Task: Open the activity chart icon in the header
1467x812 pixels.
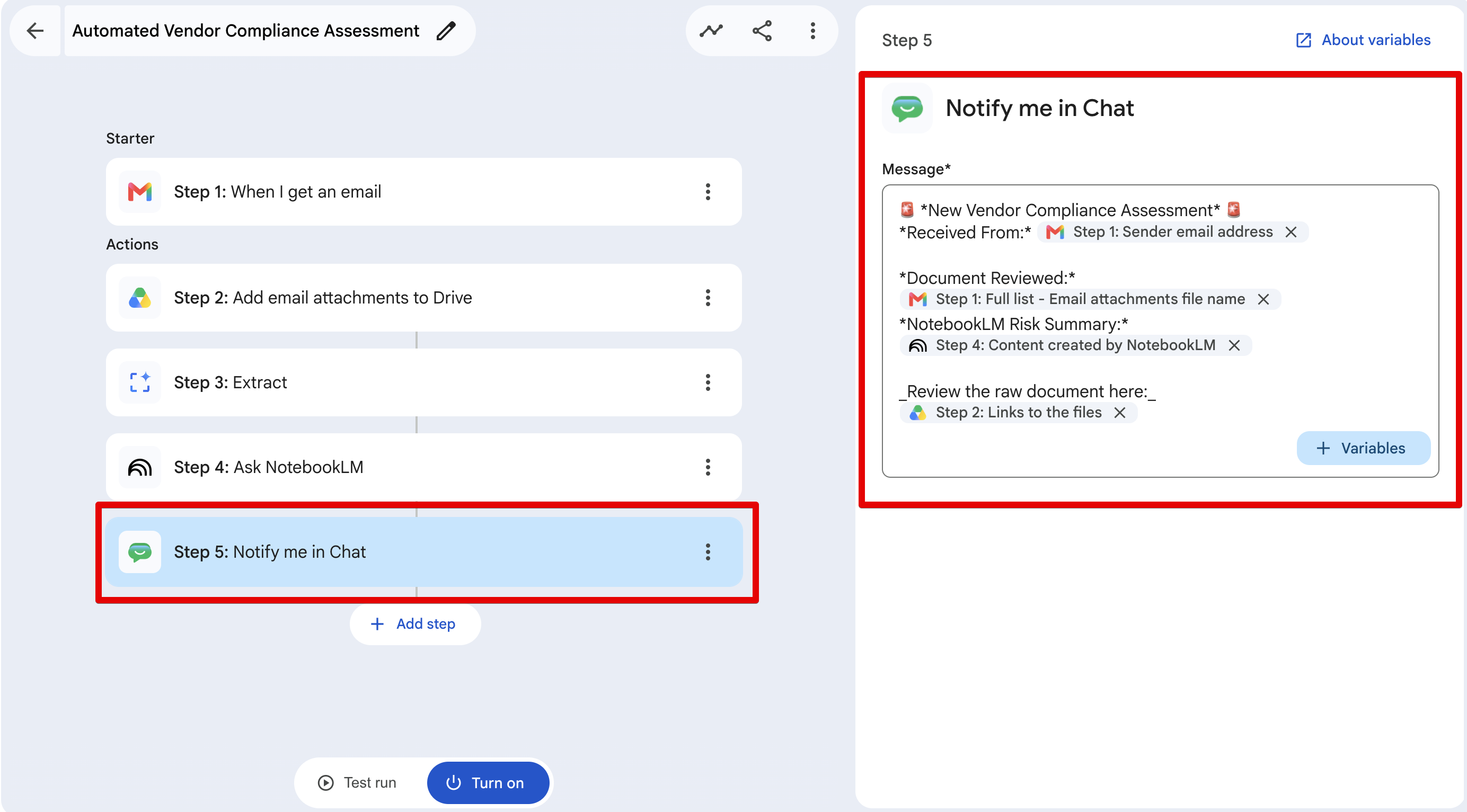Action: coord(711,31)
